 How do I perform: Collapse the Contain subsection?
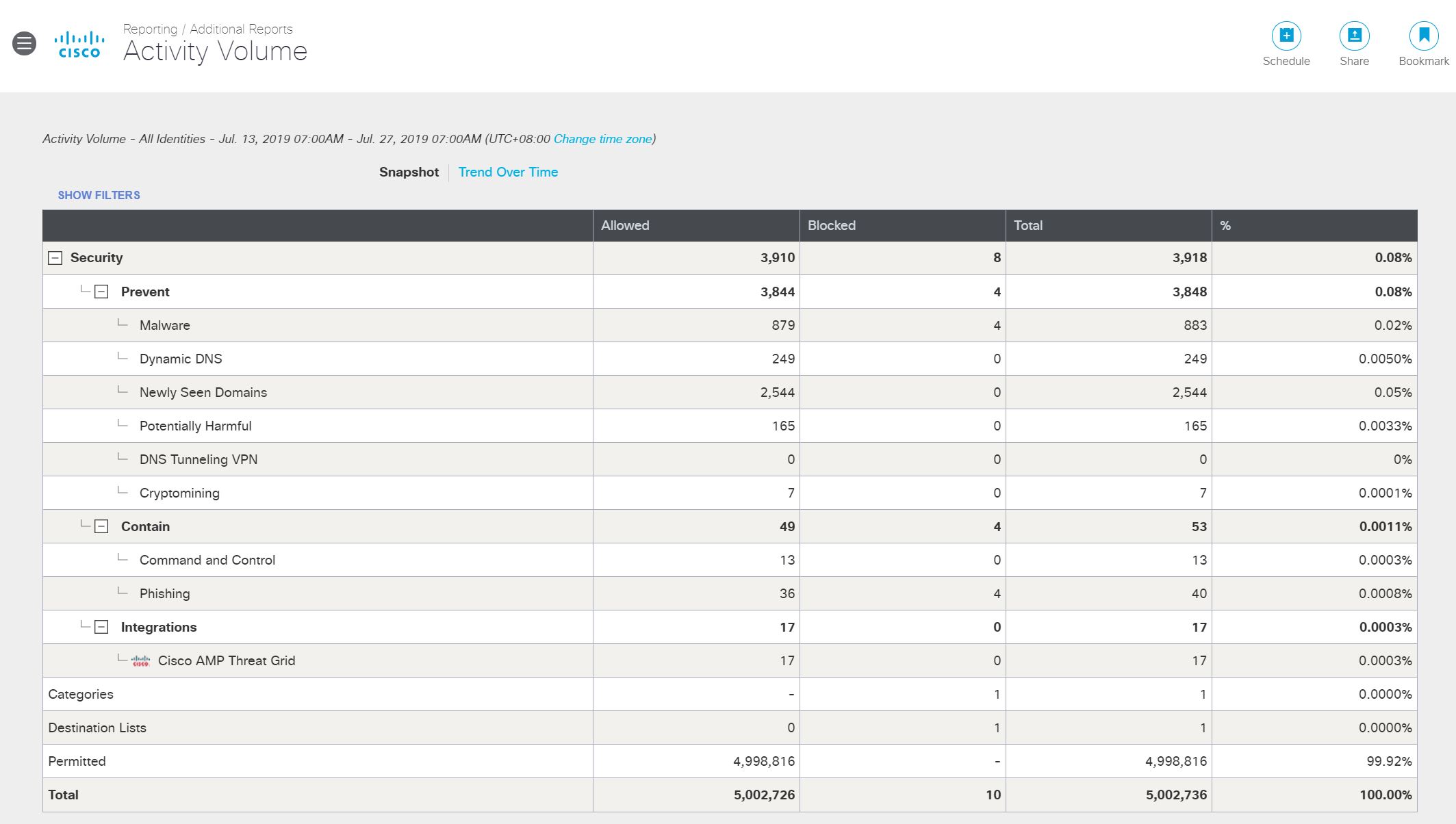(x=101, y=526)
